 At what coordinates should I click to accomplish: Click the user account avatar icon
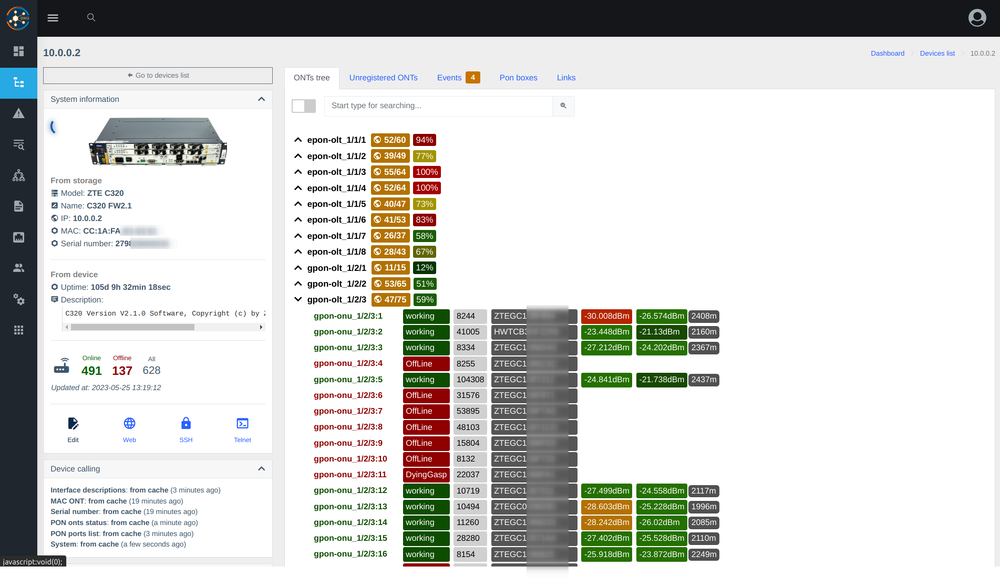977,18
